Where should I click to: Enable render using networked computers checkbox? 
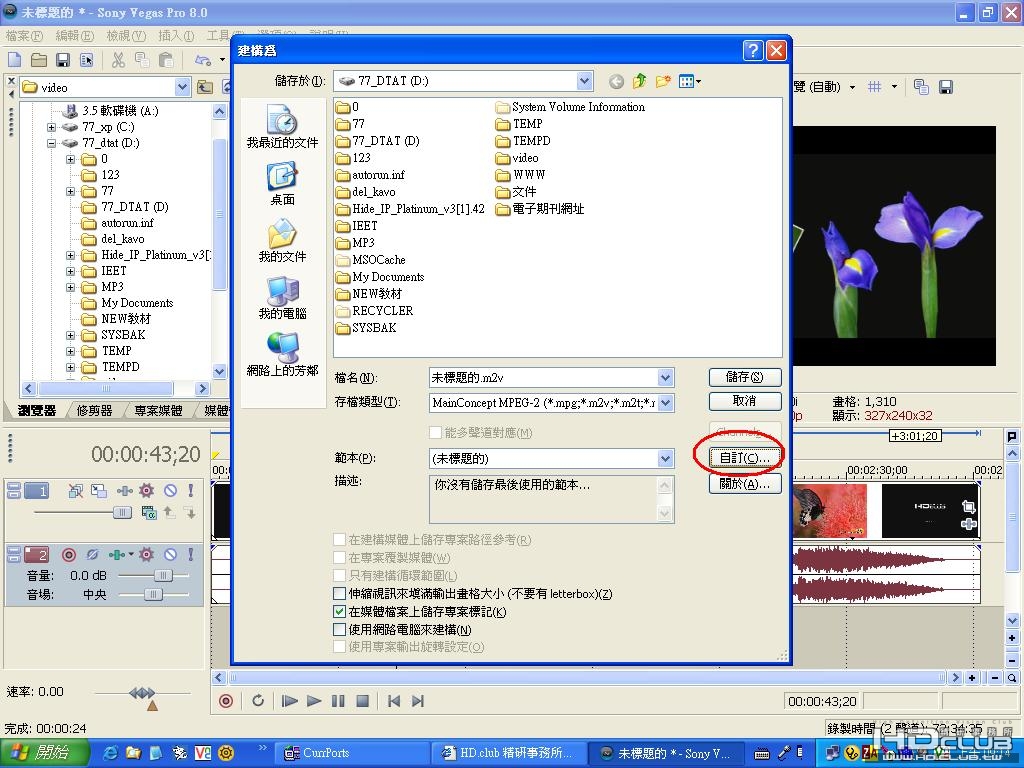[x=339, y=630]
